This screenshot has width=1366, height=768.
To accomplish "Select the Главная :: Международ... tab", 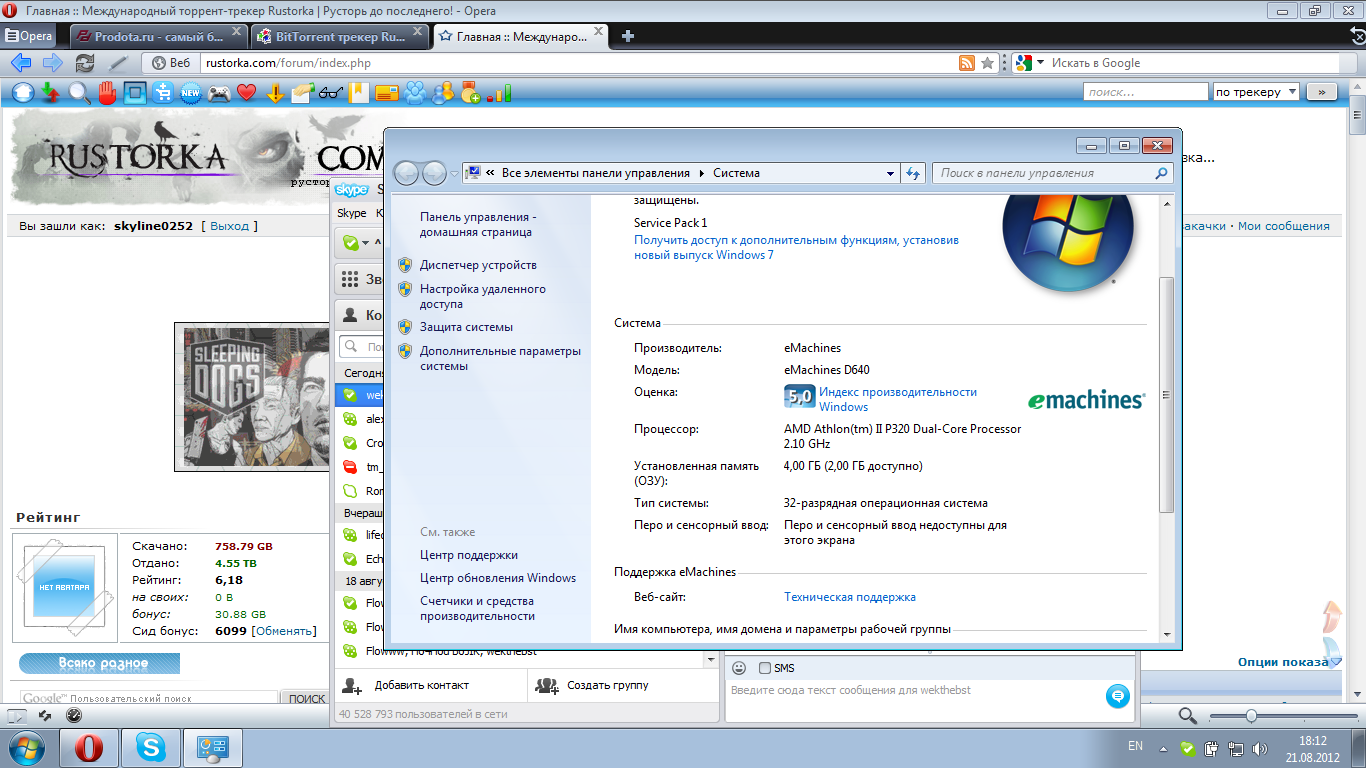I will (522, 36).
